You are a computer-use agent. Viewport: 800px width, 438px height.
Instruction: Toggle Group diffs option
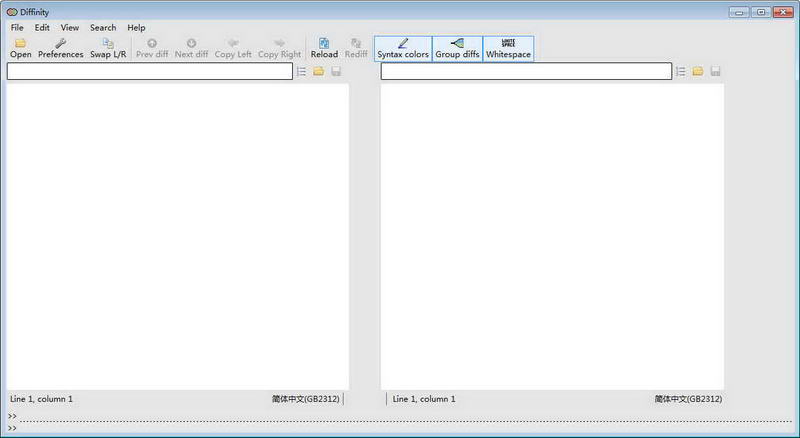pyautogui.click(x=457, y=48)
